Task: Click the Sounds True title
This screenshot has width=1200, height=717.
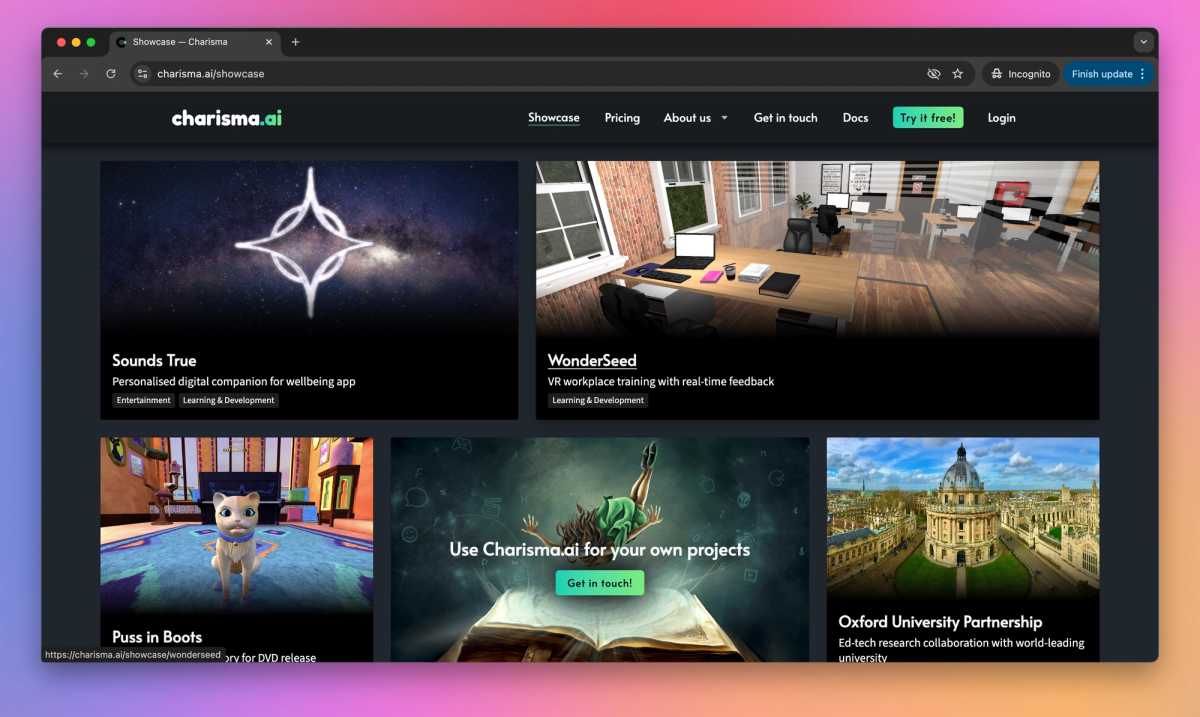Action: point(154,360)
